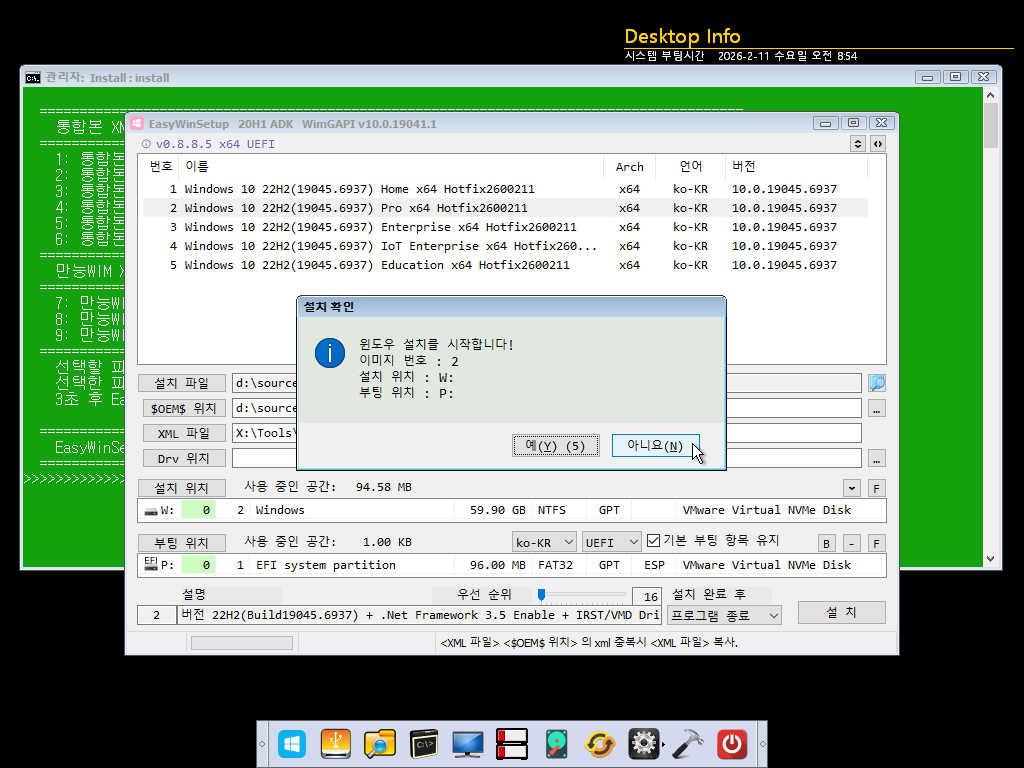Select Windows 10 IoT Enterprise x64 row
Image resolution: width=1024 pixels, height=768 pixels.
(505, 246)
